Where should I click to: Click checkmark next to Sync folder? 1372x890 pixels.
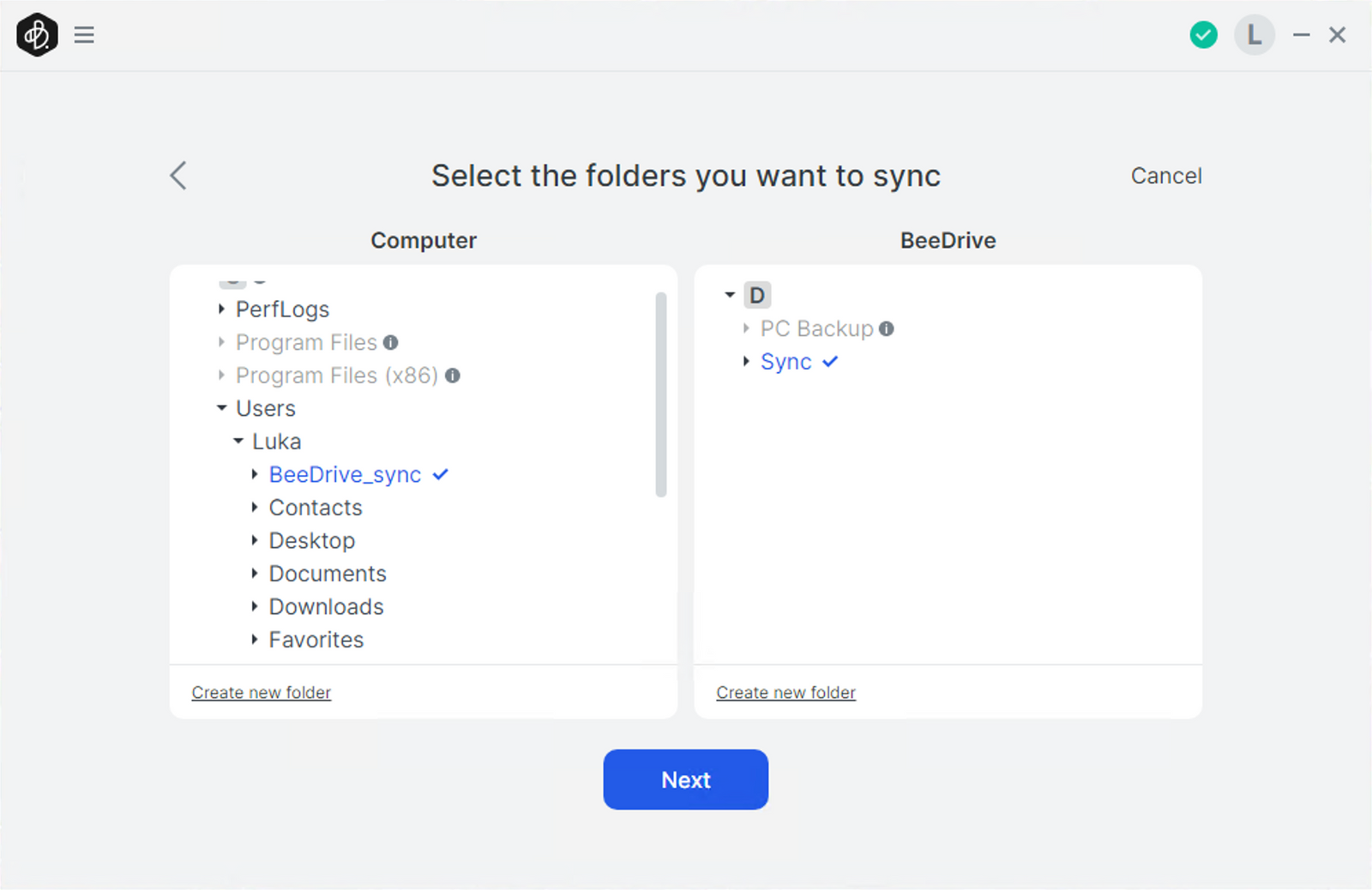click(x=830, y=362)
